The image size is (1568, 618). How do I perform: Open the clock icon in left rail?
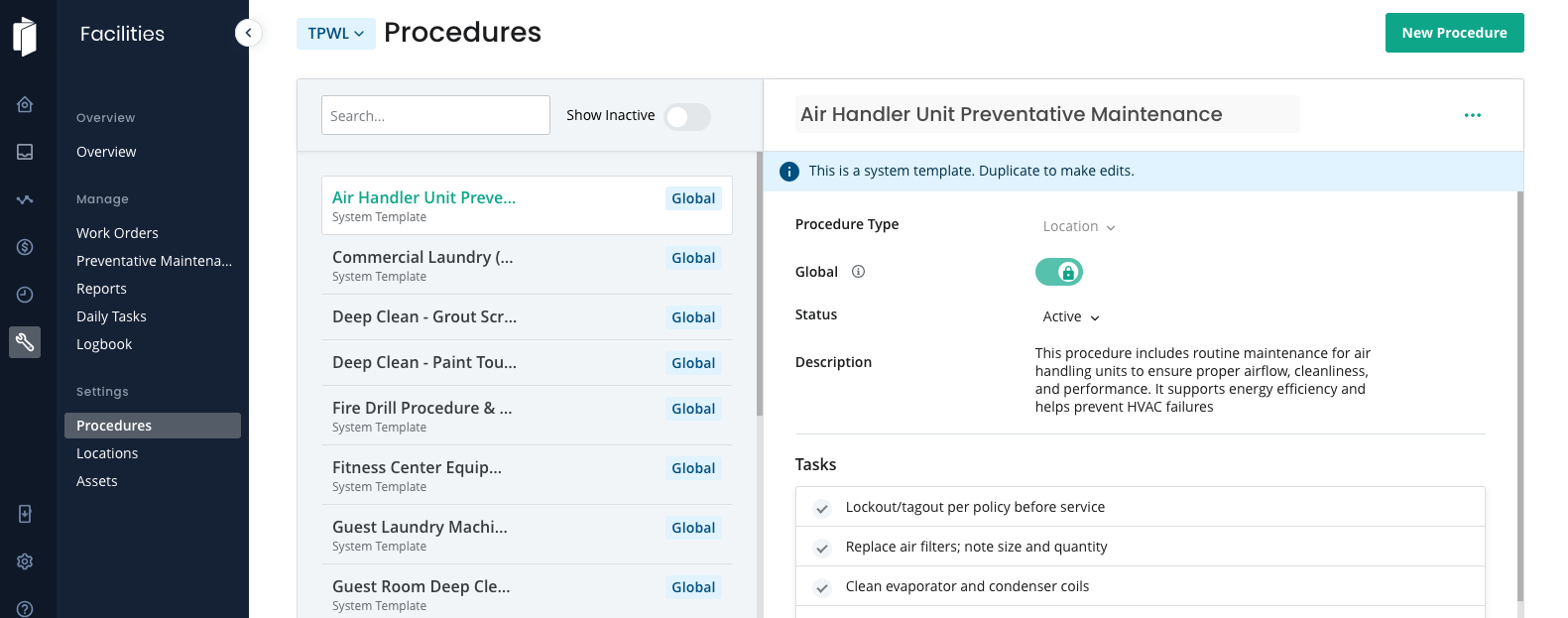click(x=25, y=295)
